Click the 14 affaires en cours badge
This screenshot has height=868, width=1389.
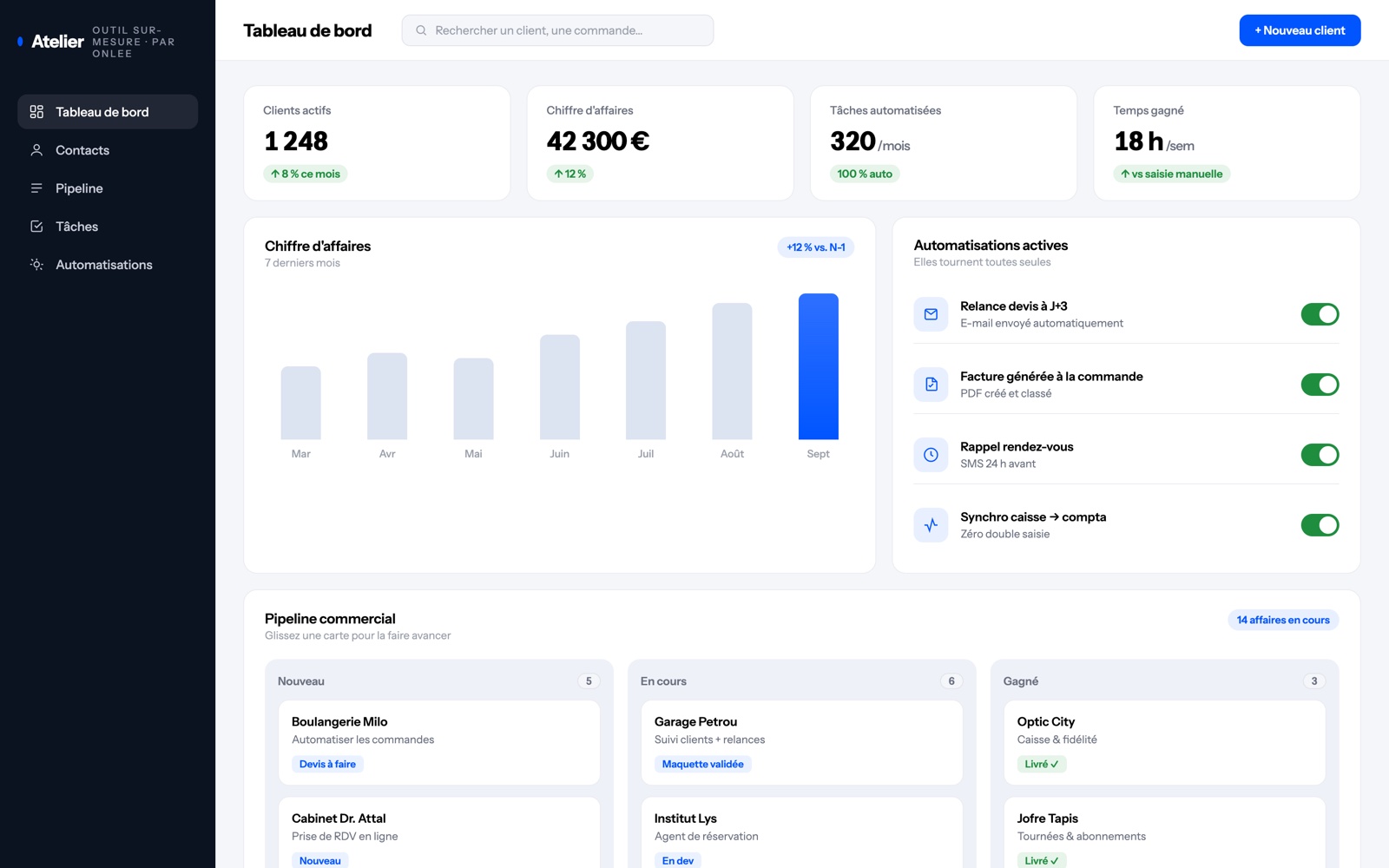[1283, 620]
